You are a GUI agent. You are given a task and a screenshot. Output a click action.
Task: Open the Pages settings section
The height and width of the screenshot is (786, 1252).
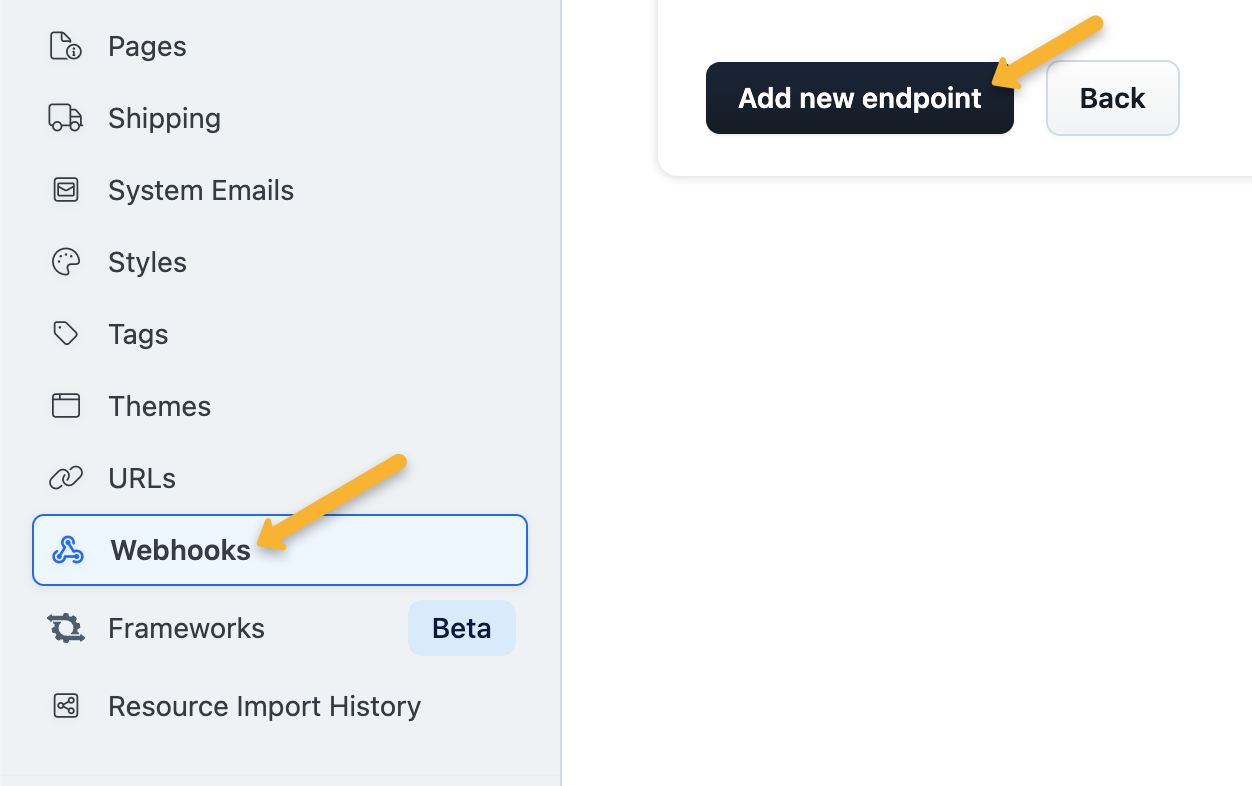point(147,46)
